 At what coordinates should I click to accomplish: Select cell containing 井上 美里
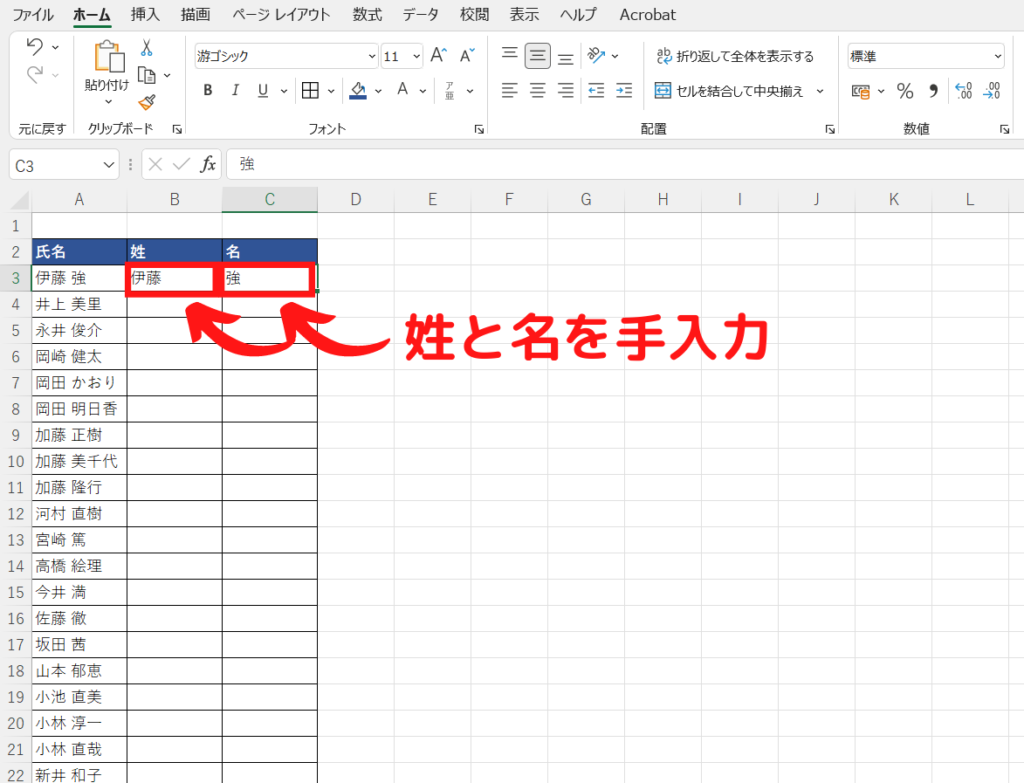79,304
